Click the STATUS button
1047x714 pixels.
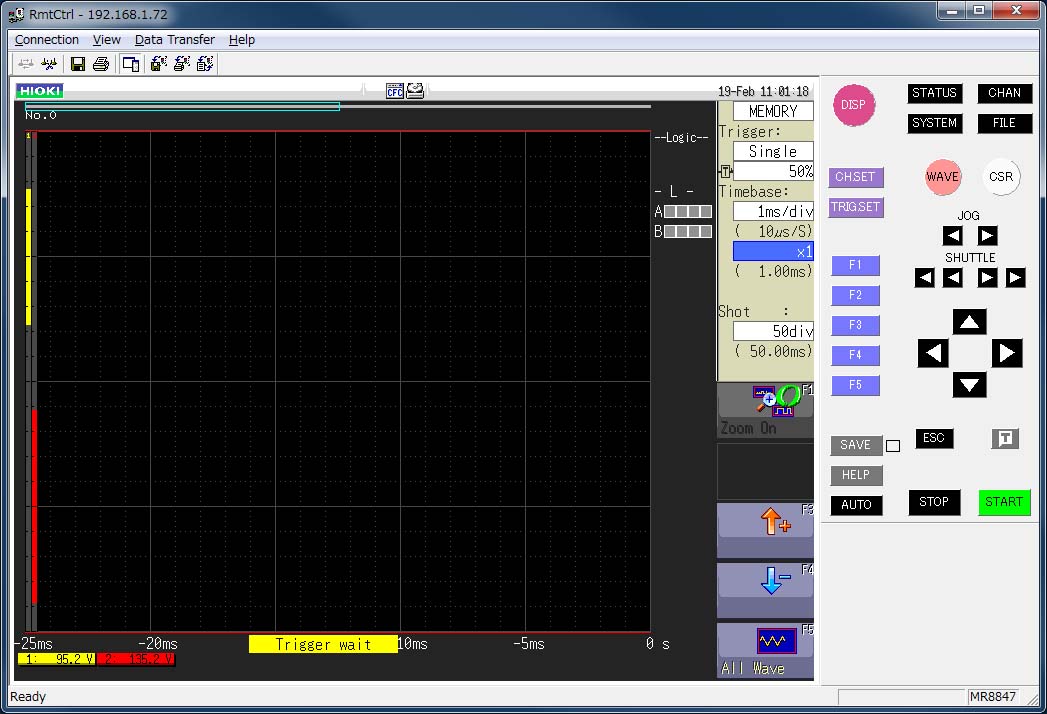(934, 94)
